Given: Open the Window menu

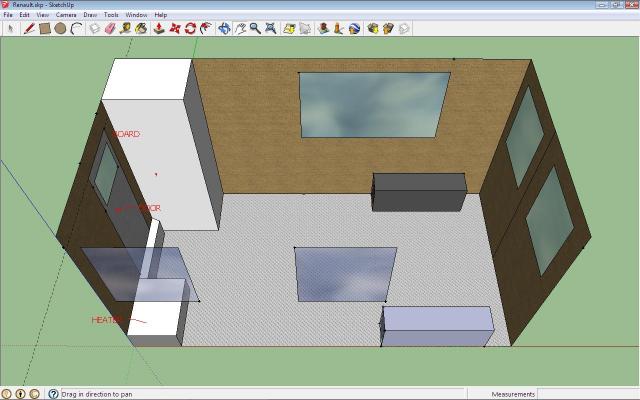Looking at the screenshot, I should [136, 15].
